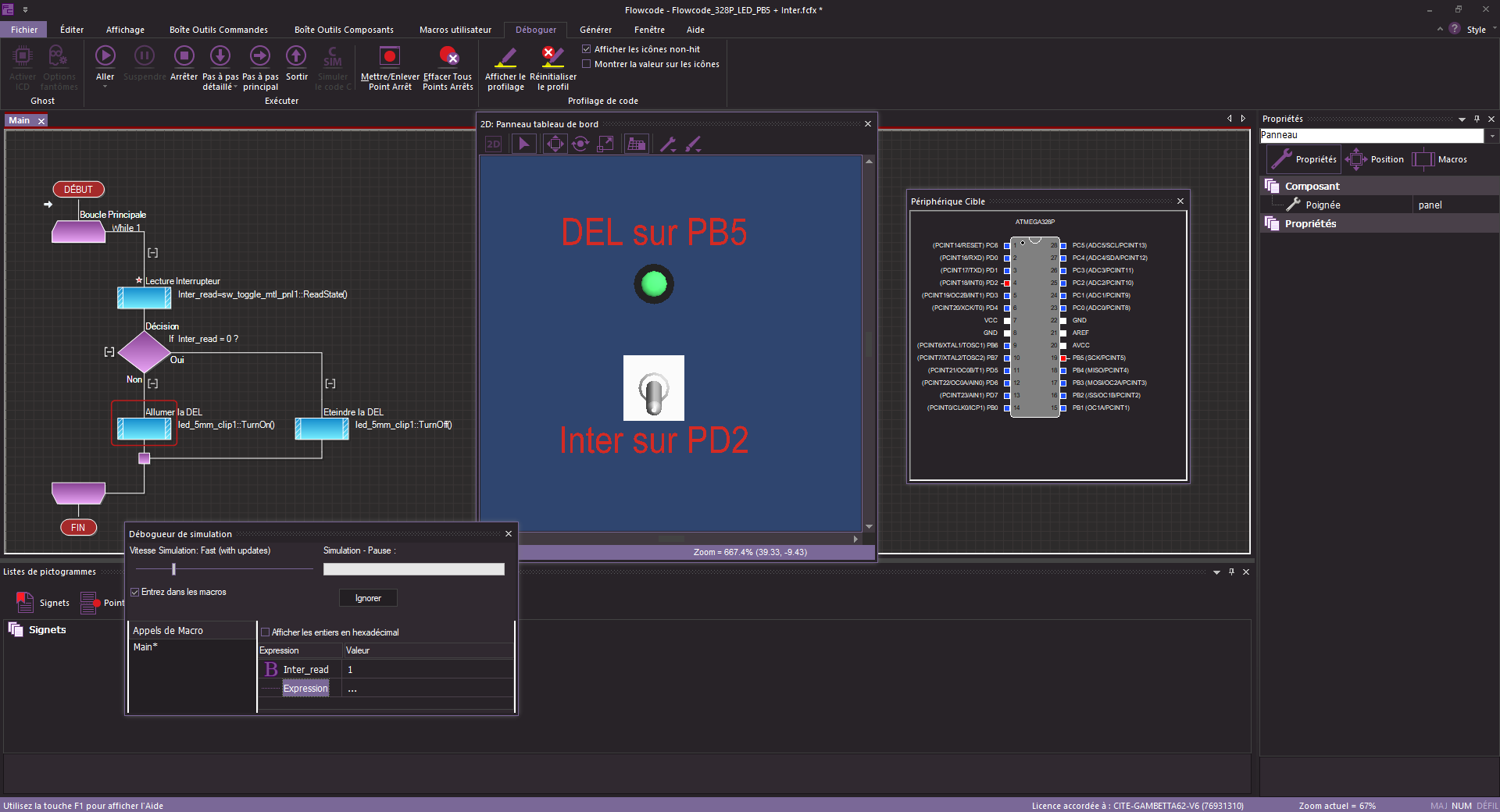This screenshot has width=1500, height=812.
Task: Click the Arrêter stop simulation icon
Action: pyautogui.click(x=184, y=56)
